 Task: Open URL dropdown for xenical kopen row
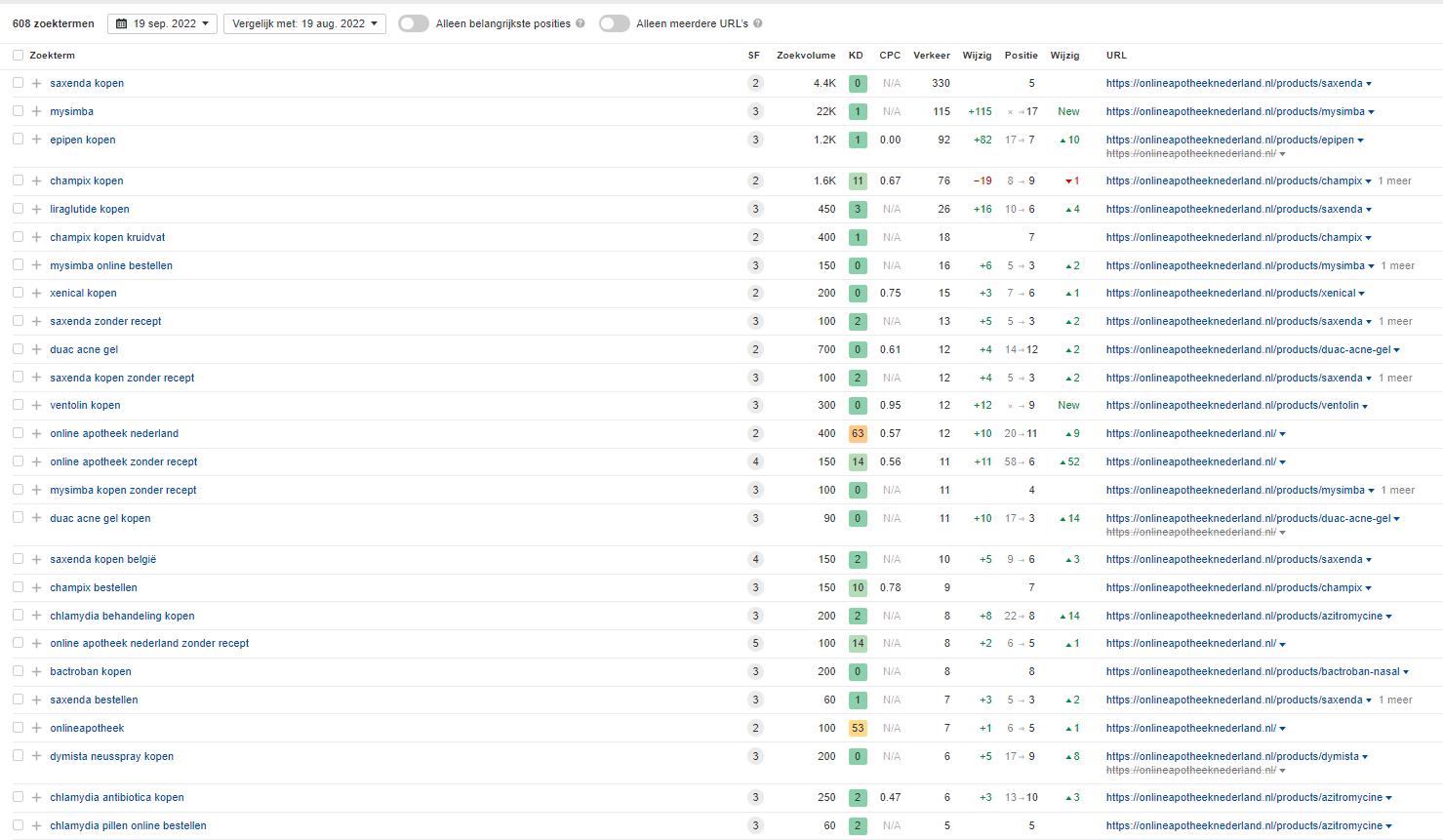click(1362, 294)
